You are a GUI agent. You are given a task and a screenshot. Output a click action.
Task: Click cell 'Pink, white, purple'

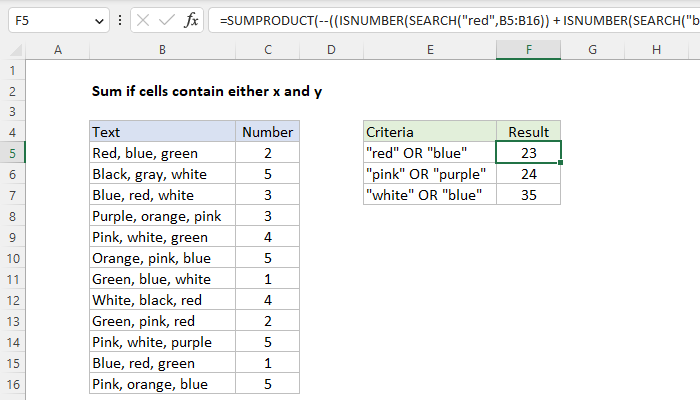pyautogui.click(x=162, y=342)
